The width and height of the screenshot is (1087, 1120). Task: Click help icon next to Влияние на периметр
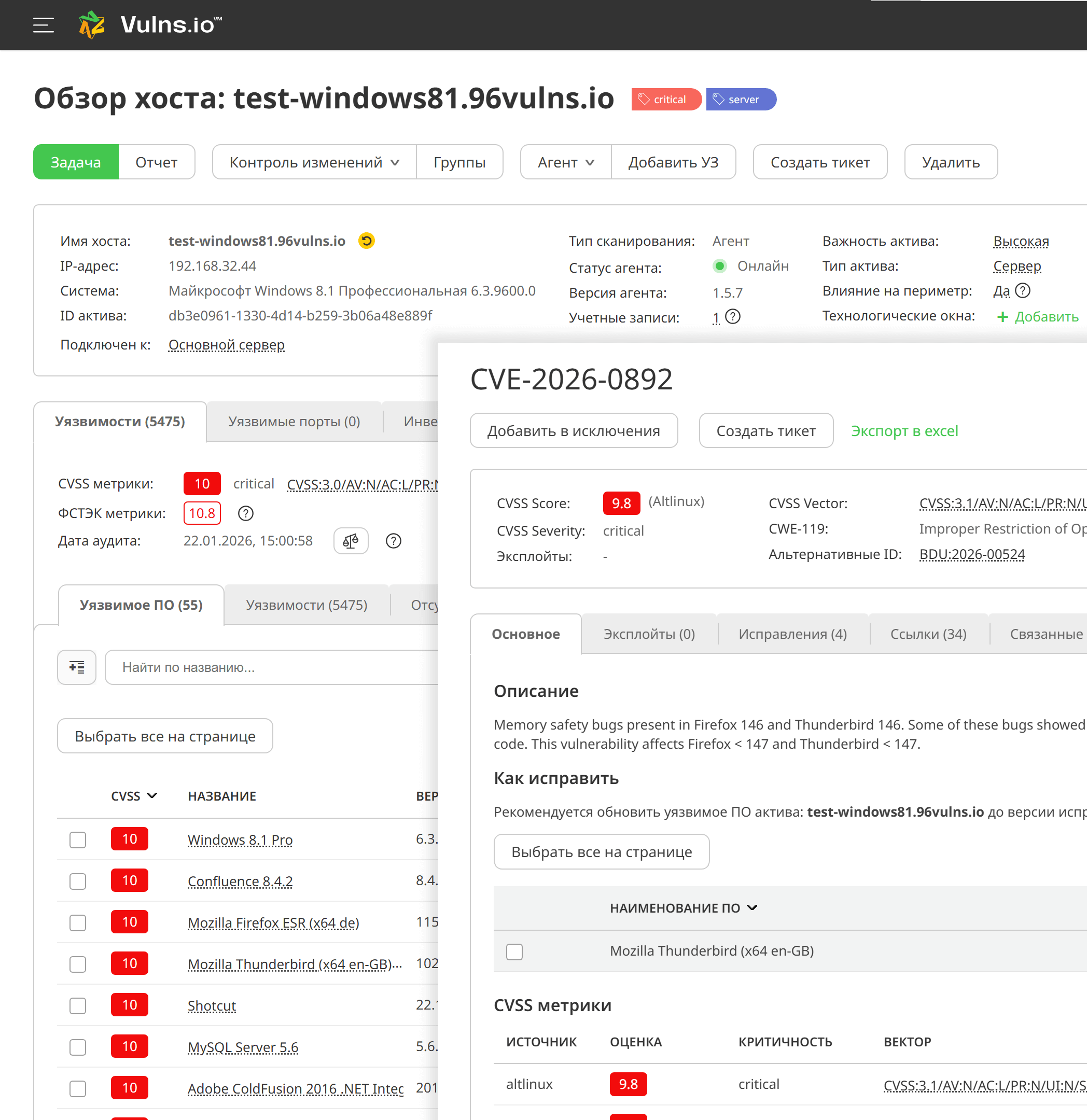[1023, 291]
